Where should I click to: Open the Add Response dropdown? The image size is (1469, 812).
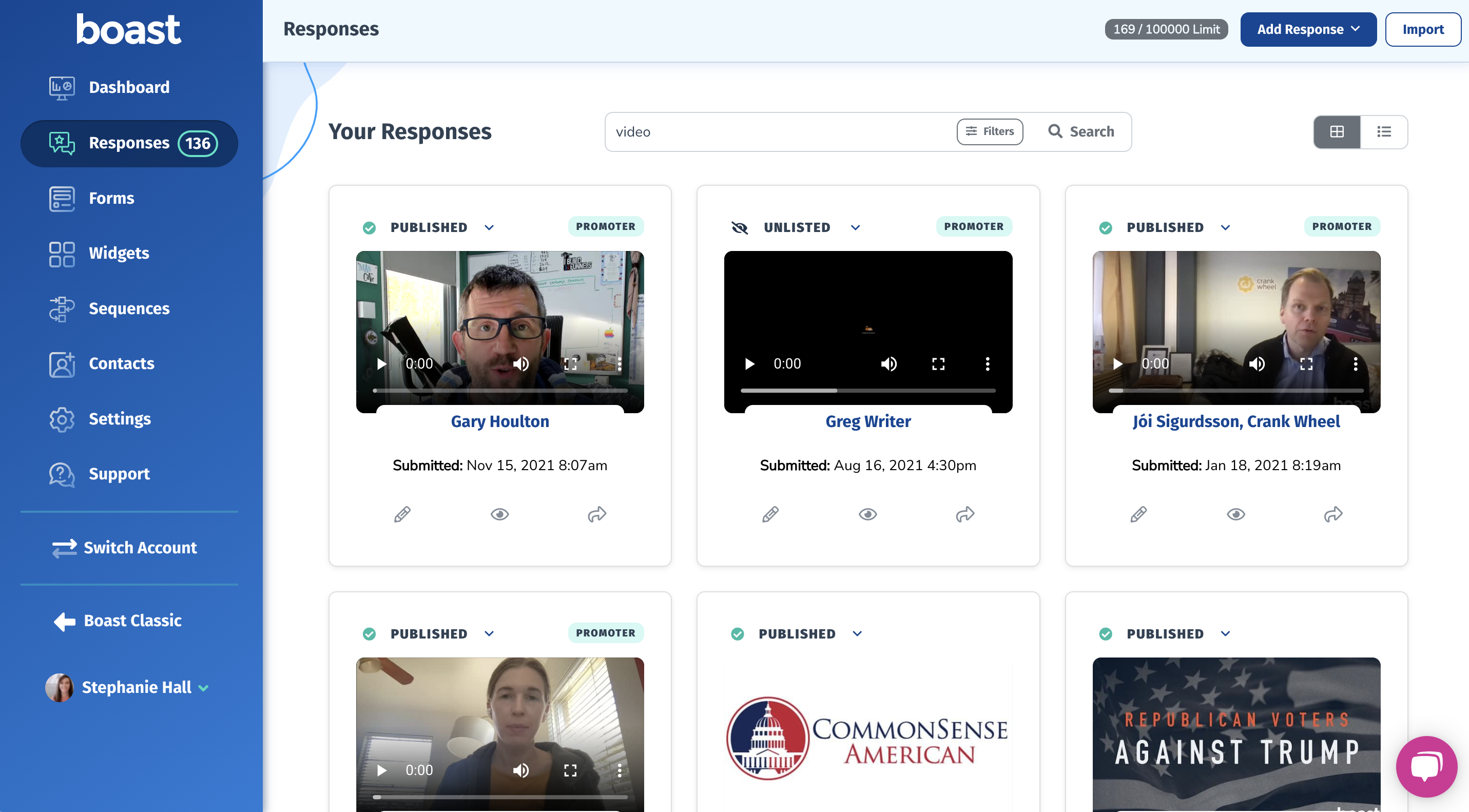point(1308,29)
